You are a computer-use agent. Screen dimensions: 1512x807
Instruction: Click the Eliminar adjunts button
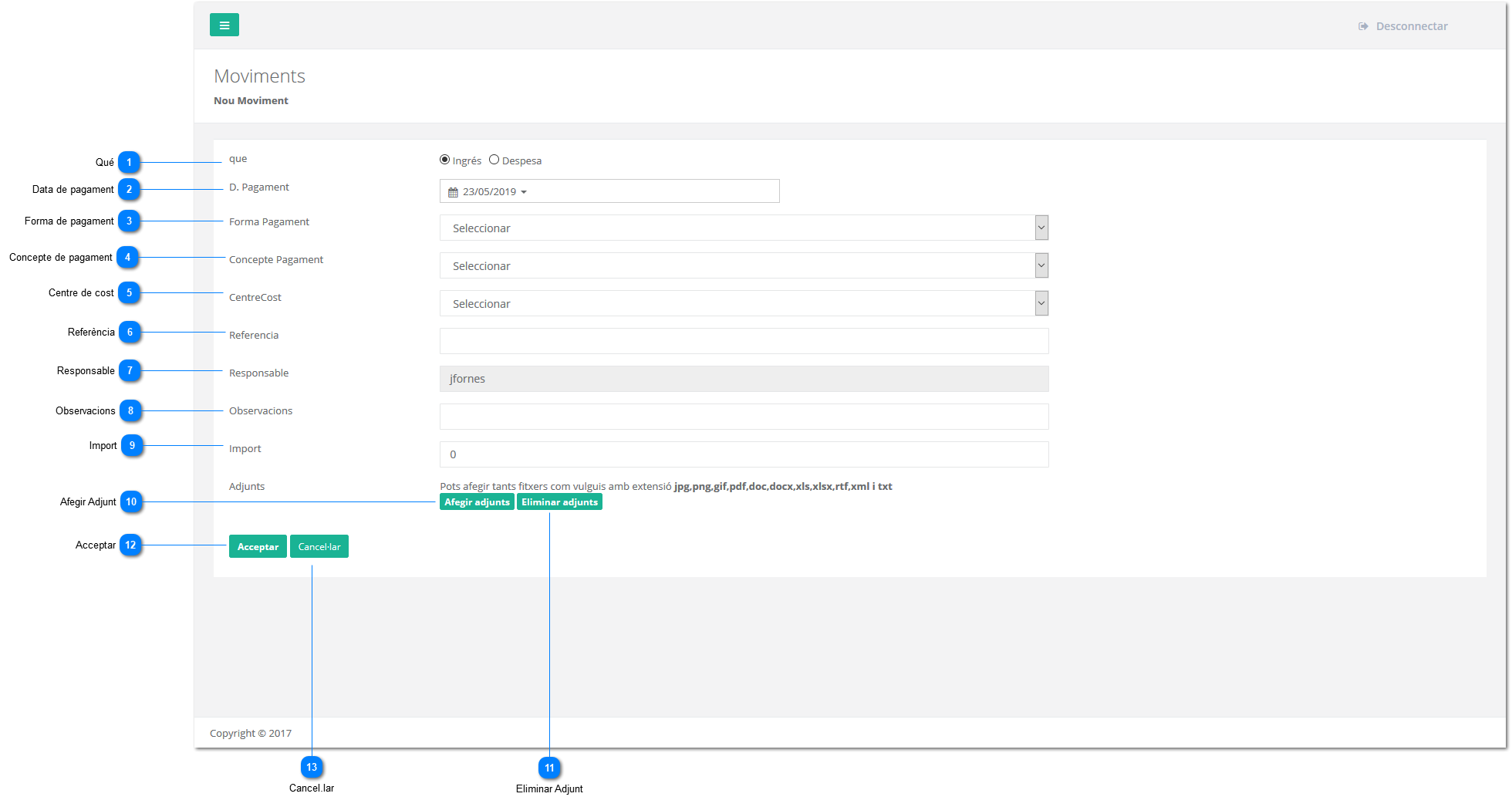click(559, 502)
